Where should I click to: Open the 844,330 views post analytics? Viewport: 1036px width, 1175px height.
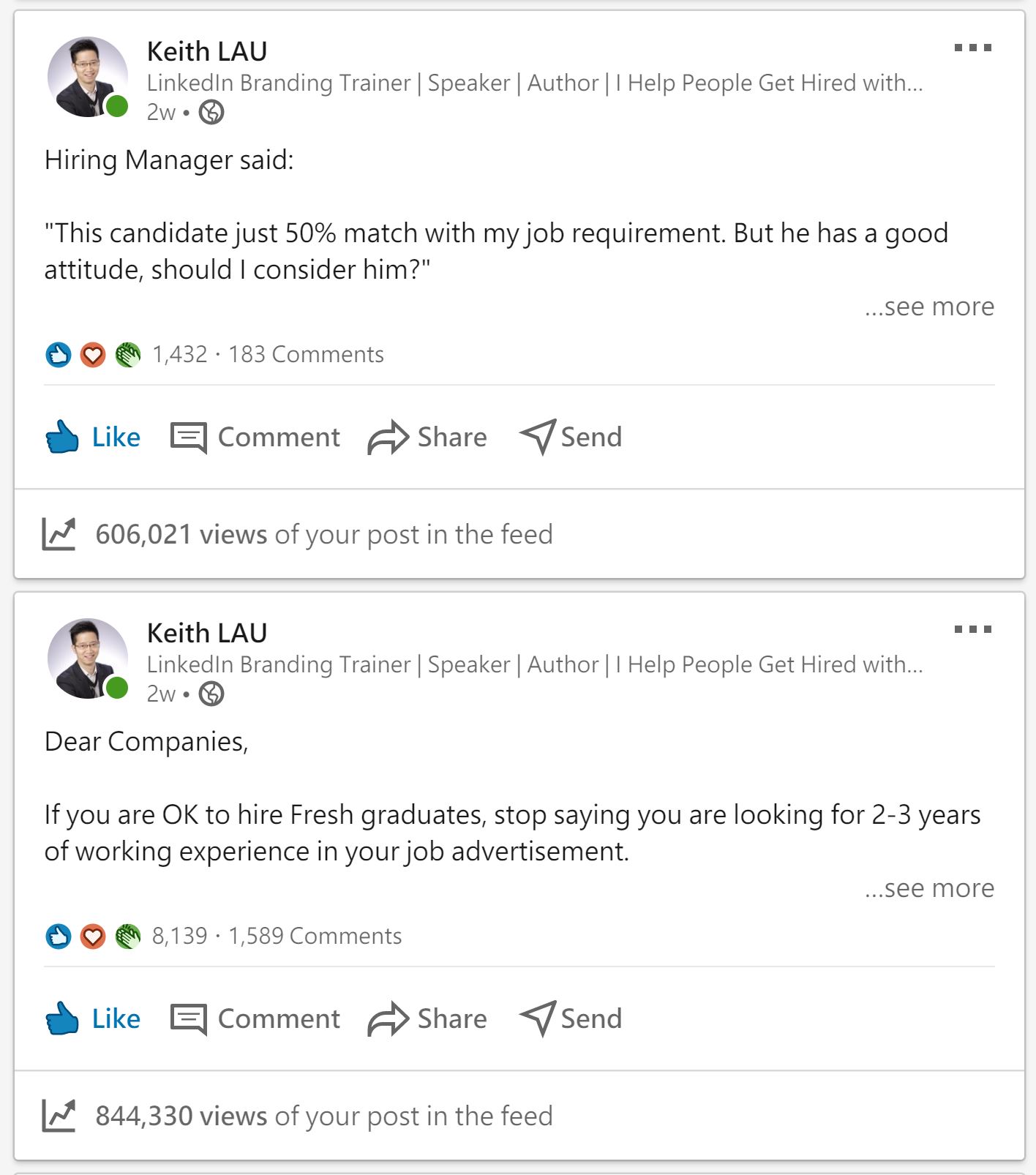pyautogui.click(x=323, y=1116)
